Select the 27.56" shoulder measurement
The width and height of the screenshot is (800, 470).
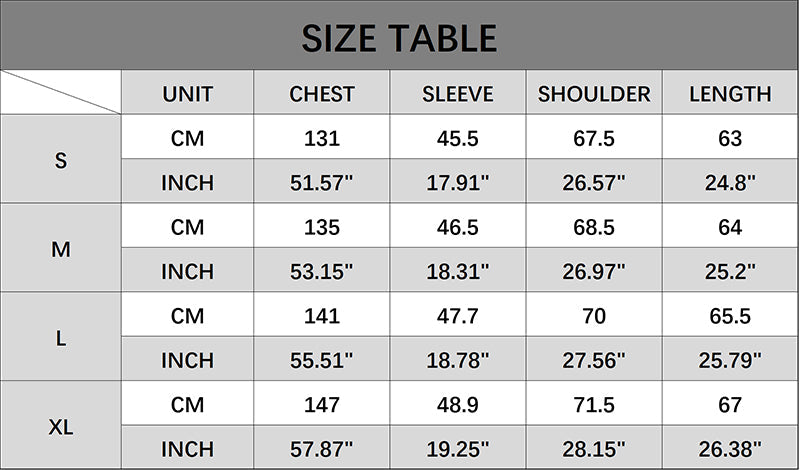tap(594, 360)
